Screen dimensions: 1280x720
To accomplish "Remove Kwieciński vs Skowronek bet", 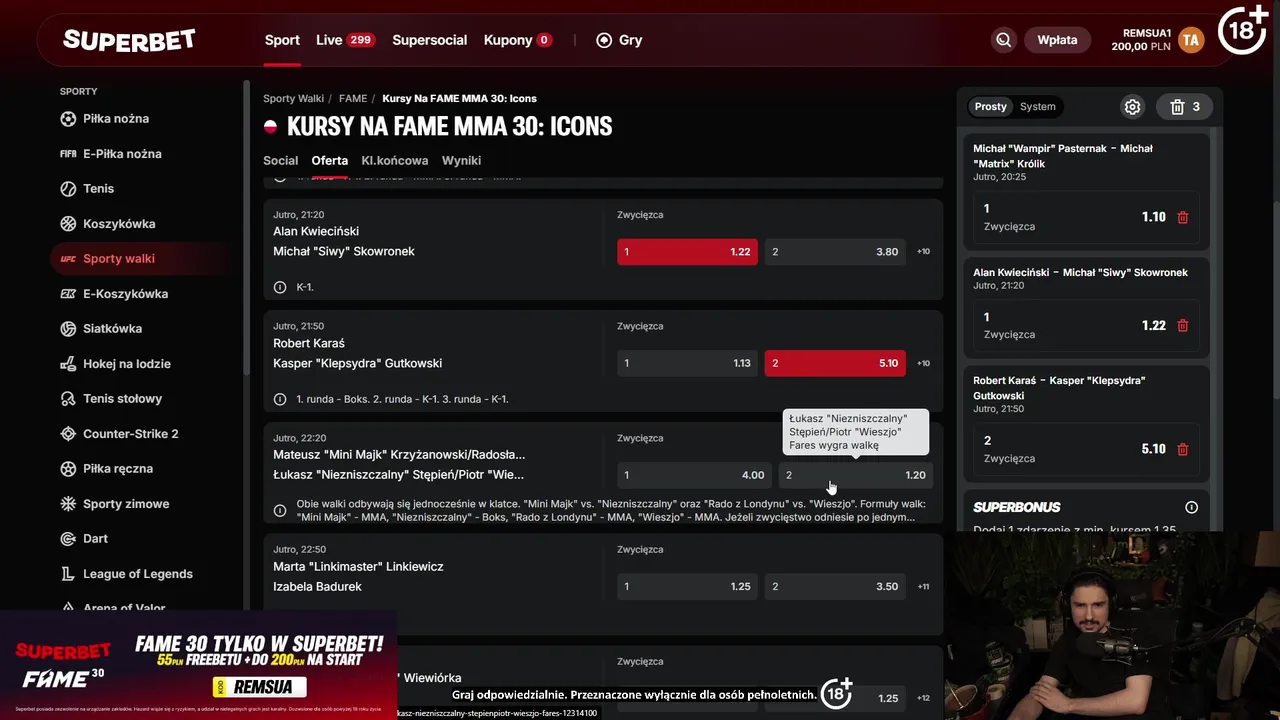I will coord(1183,325).
